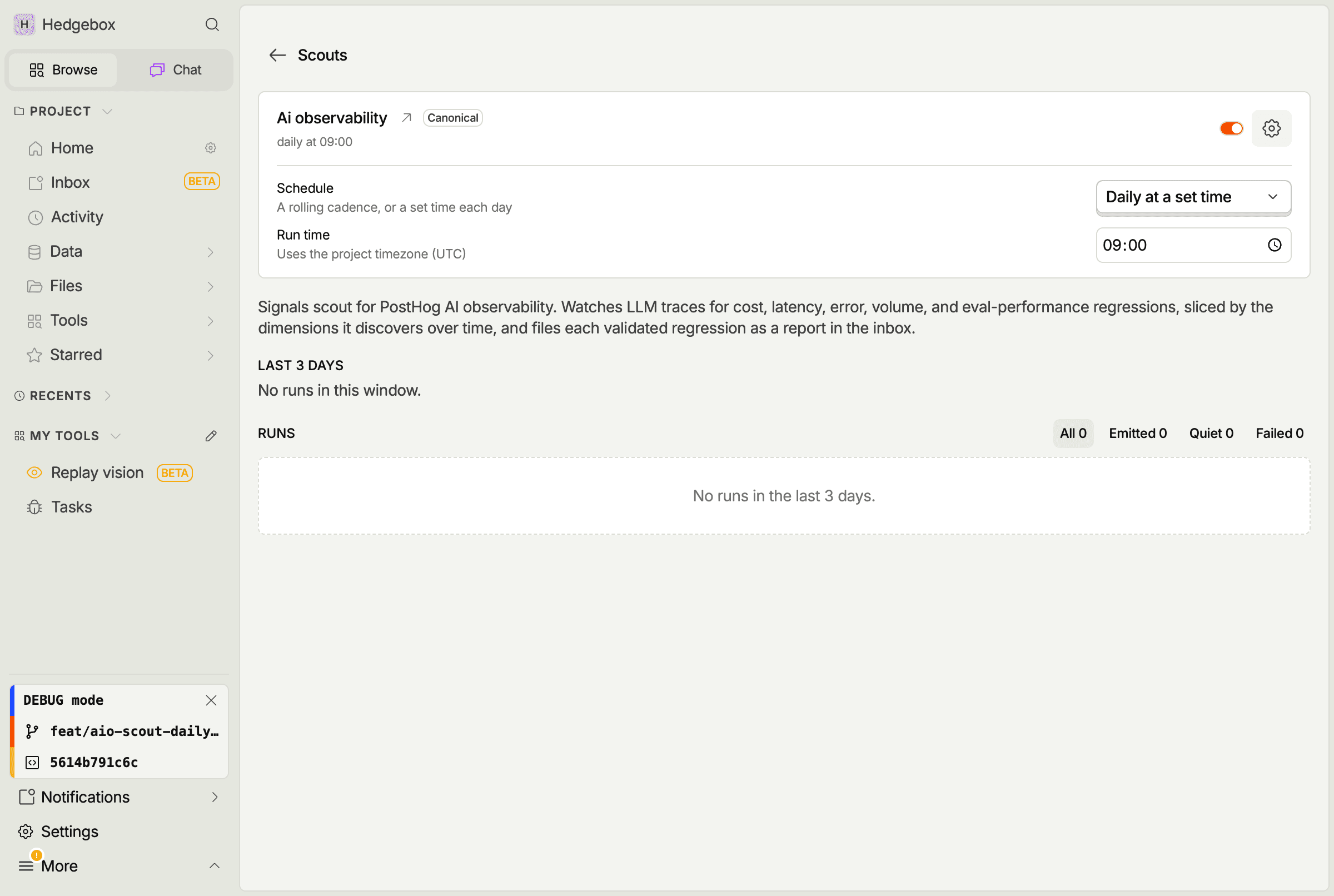Image resolution: width=1334 pixels, height=896 pixels.
Task: Filter runs by Emitted tab
Action: (1137, 433)
